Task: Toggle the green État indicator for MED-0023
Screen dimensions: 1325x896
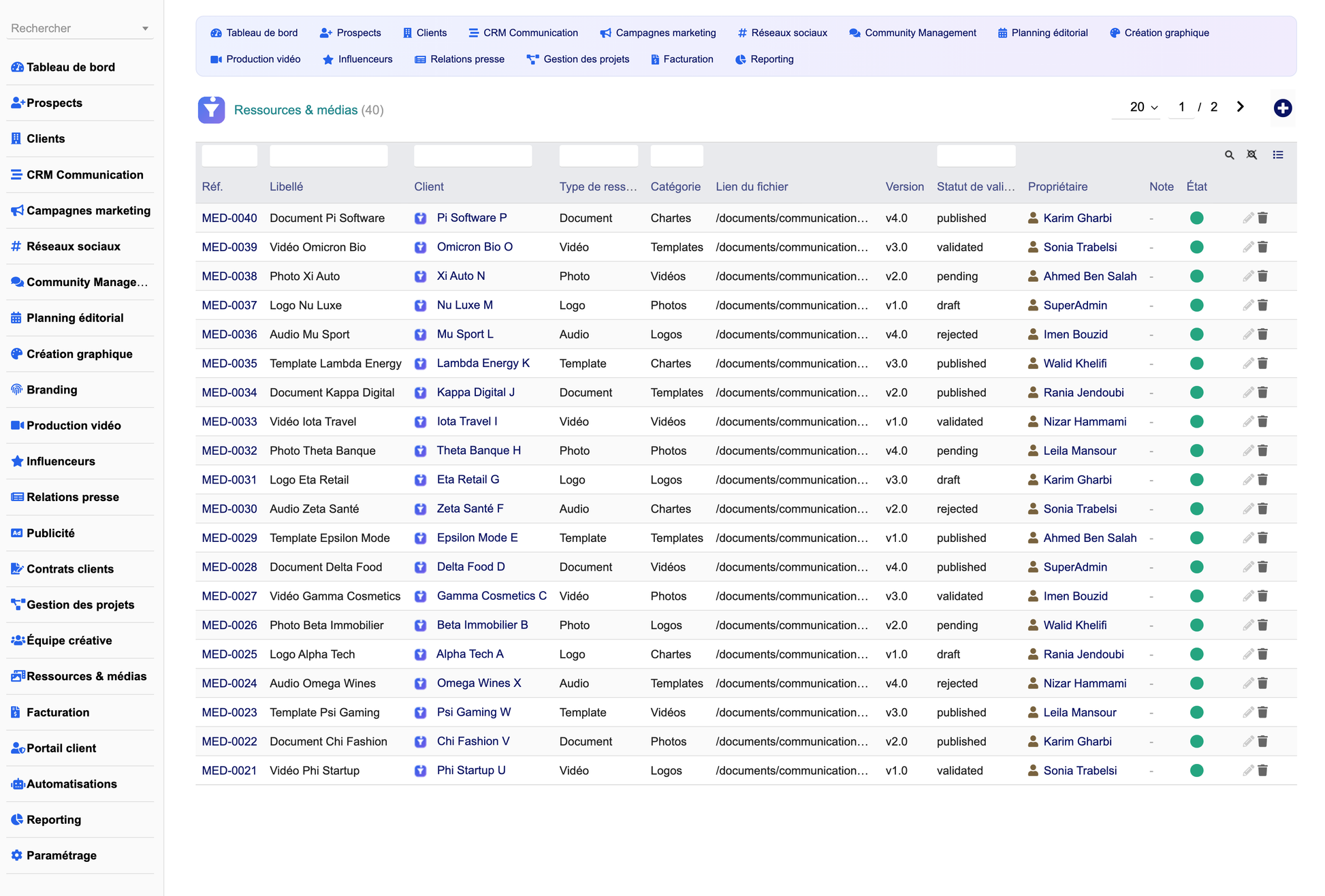Action: pos(1196,712)
